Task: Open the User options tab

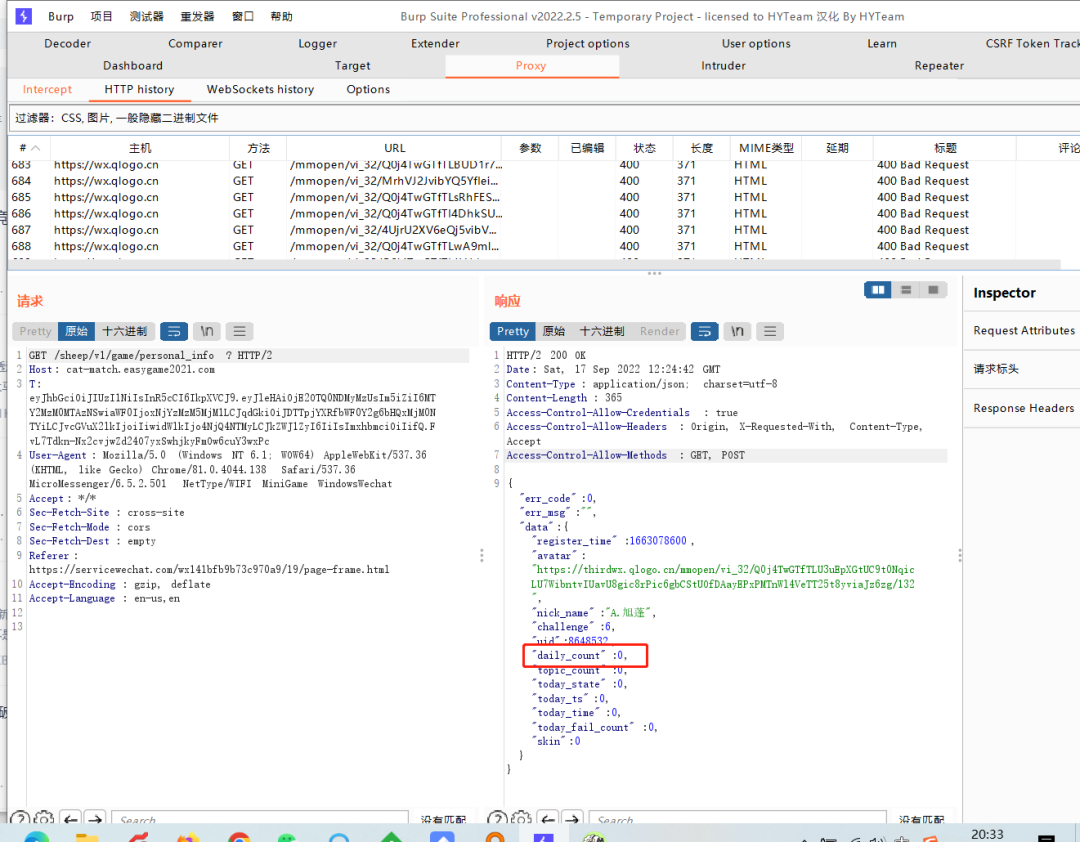Action: pyautogui.click(x=756, y=43)
